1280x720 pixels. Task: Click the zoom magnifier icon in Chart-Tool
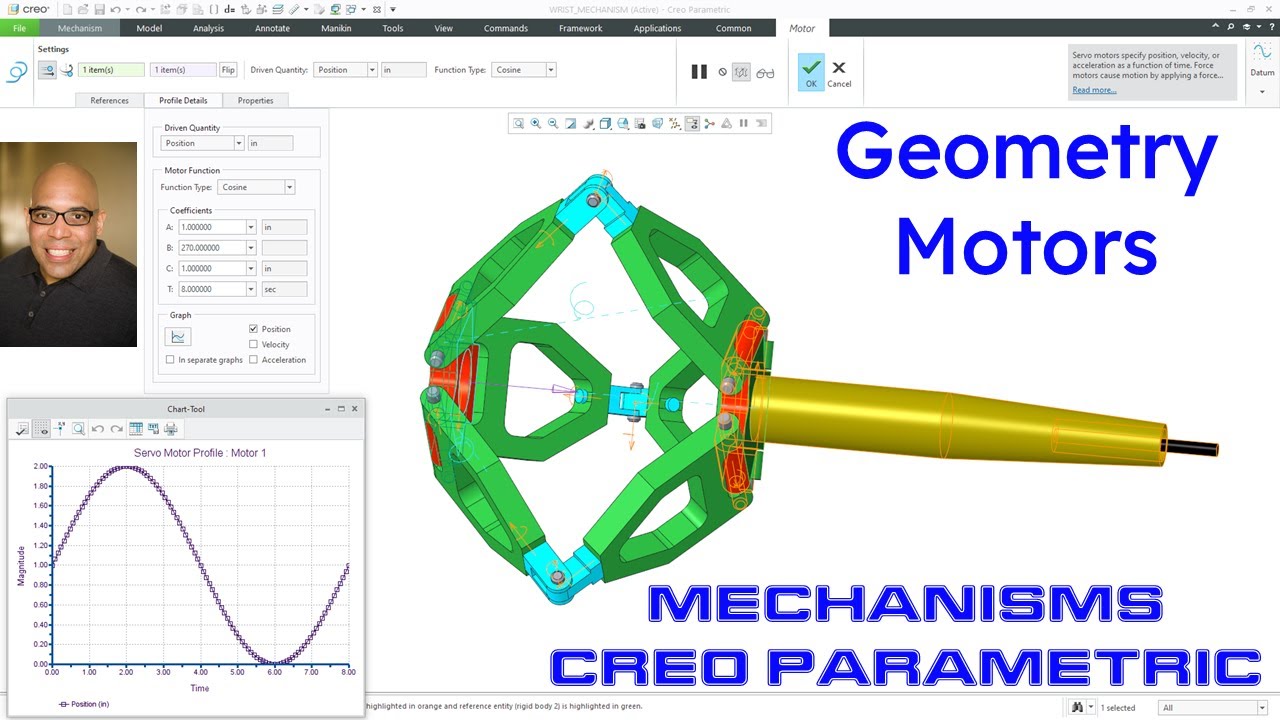click(78, 429)
